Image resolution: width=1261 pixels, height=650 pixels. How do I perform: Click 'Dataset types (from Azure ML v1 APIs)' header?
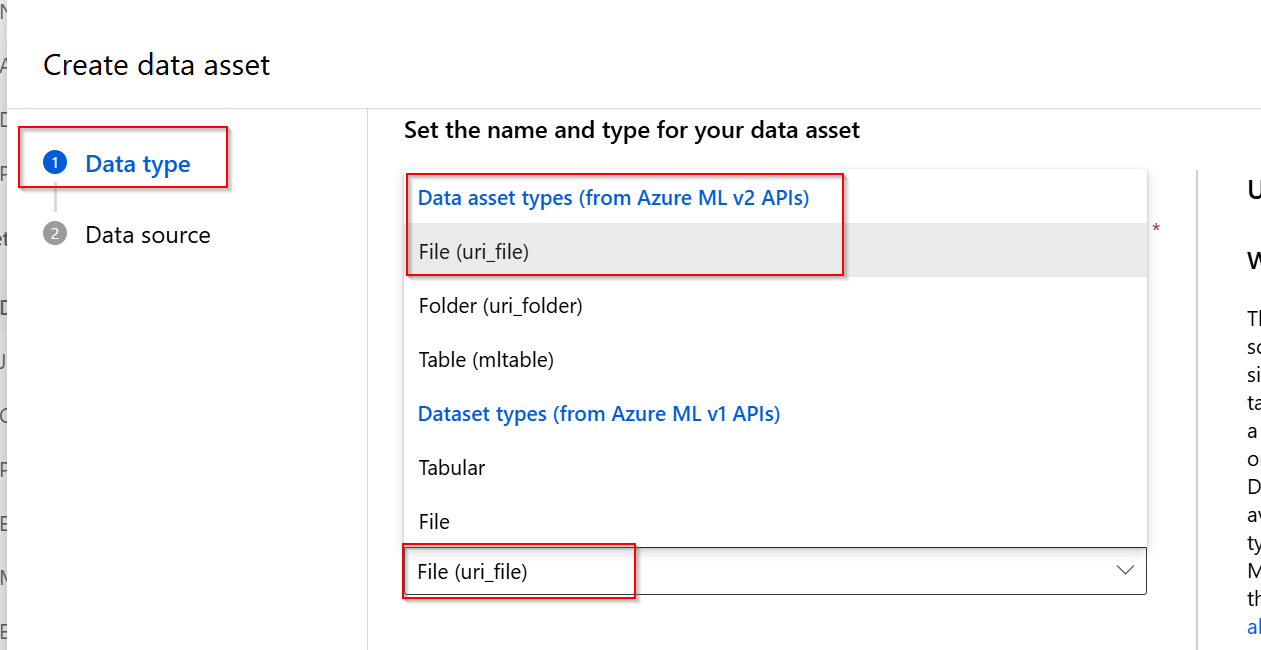[599, 413]
